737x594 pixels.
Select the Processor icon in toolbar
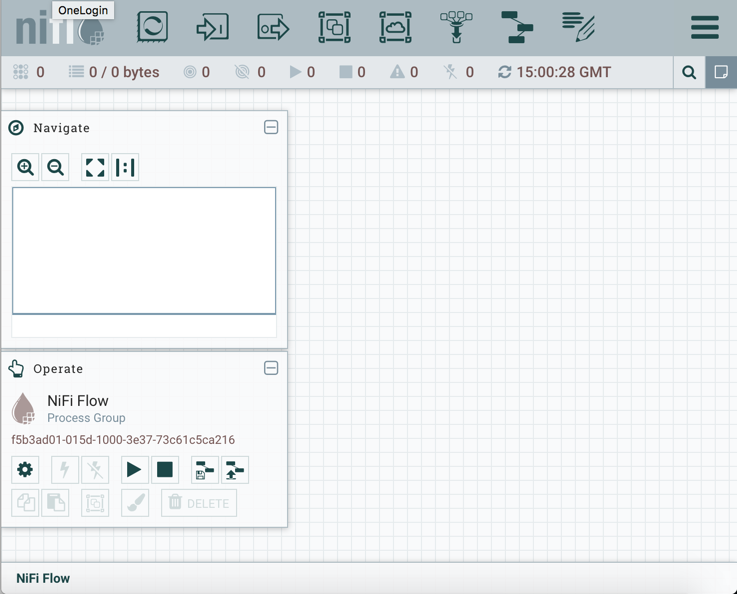(x=152, y=27)
